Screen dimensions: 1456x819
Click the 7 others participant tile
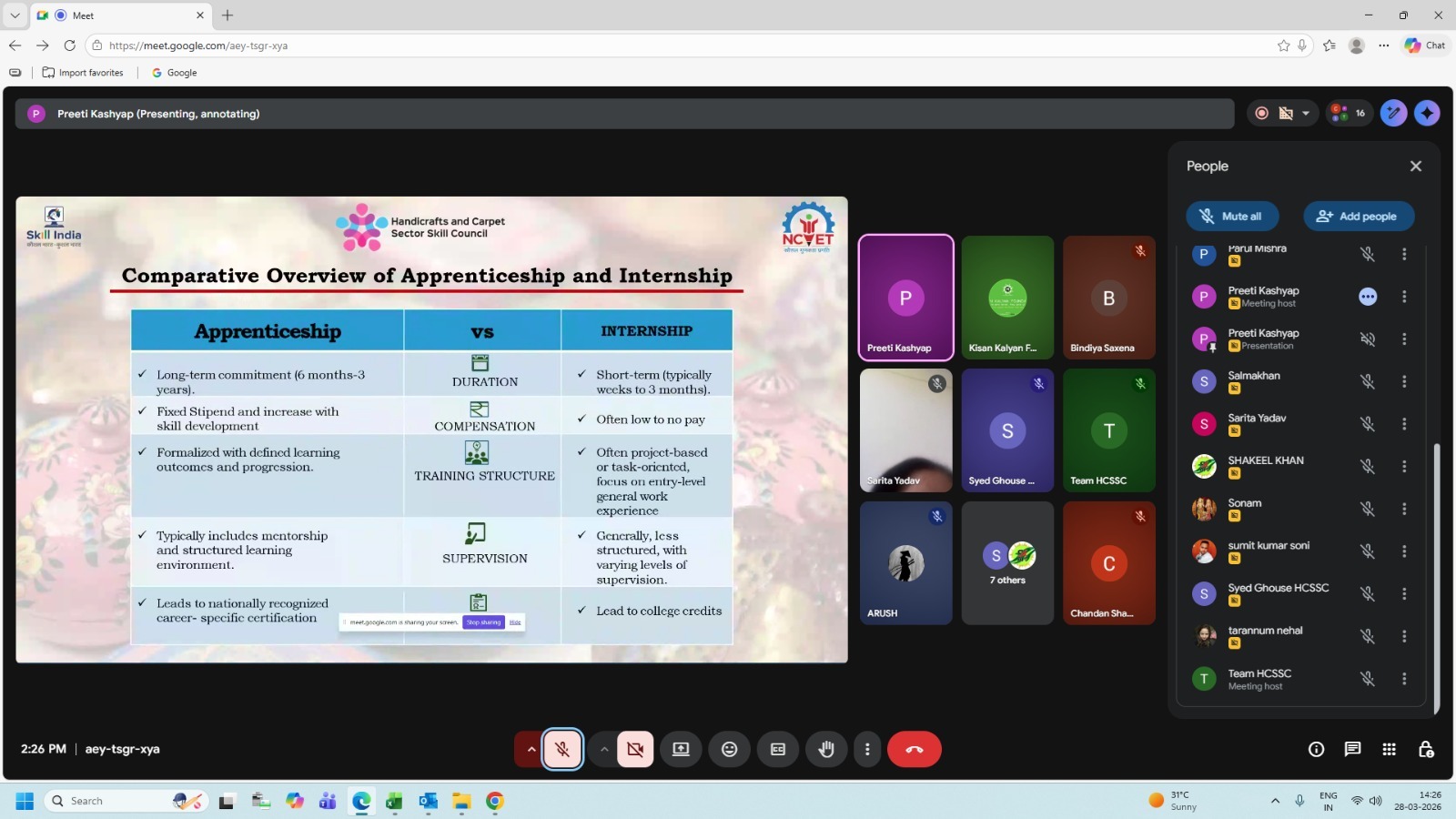coord(1007,563)
